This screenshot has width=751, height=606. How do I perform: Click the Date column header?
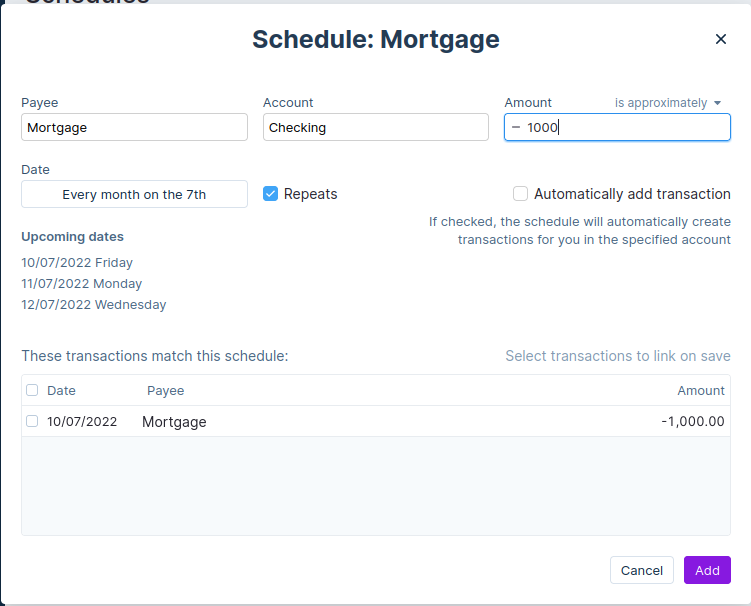61,391
